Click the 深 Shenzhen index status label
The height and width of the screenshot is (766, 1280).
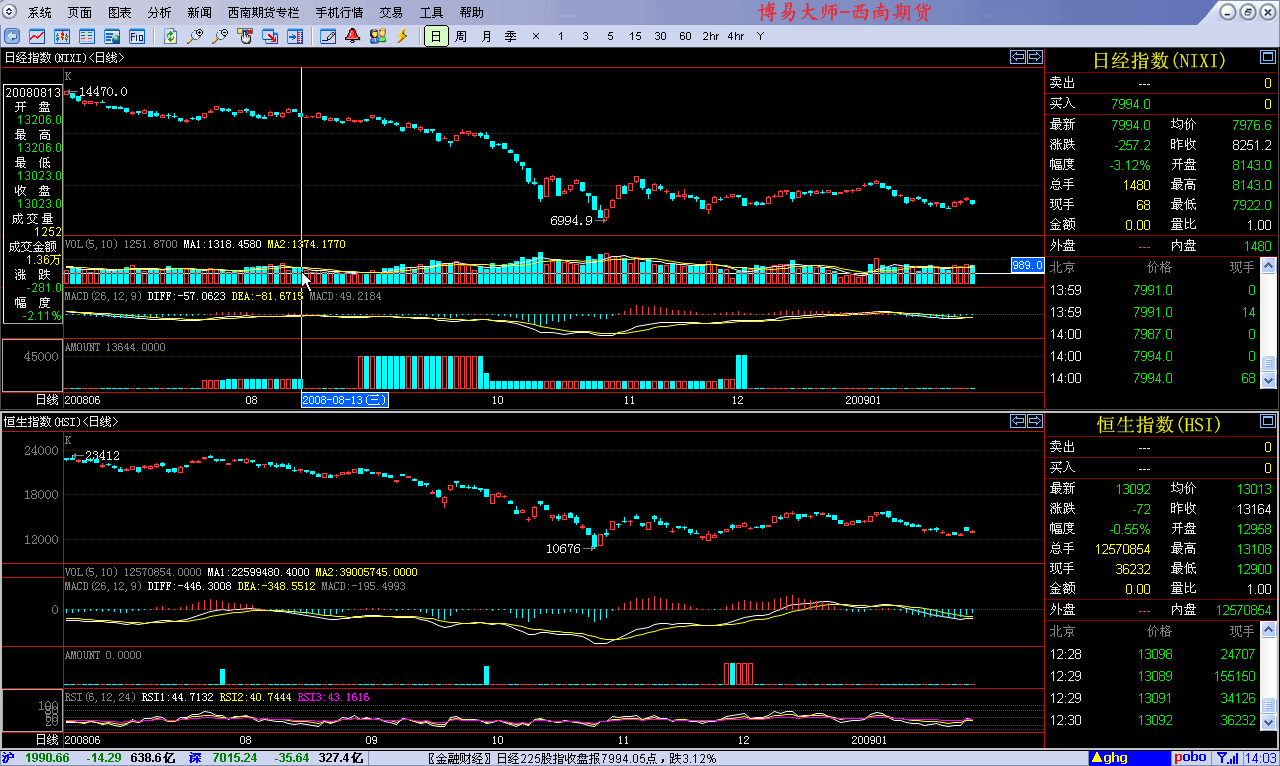pos(194,758)
